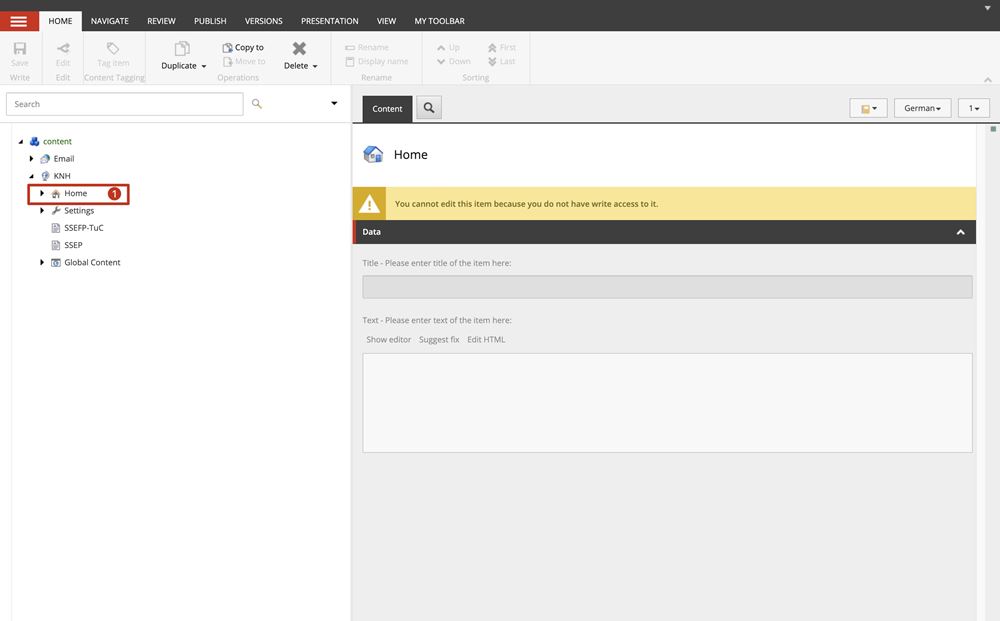Screen dimensions: 1000x621
Task: Open the search tab magnifier next to Content
Action: click(x=429, y=108)
